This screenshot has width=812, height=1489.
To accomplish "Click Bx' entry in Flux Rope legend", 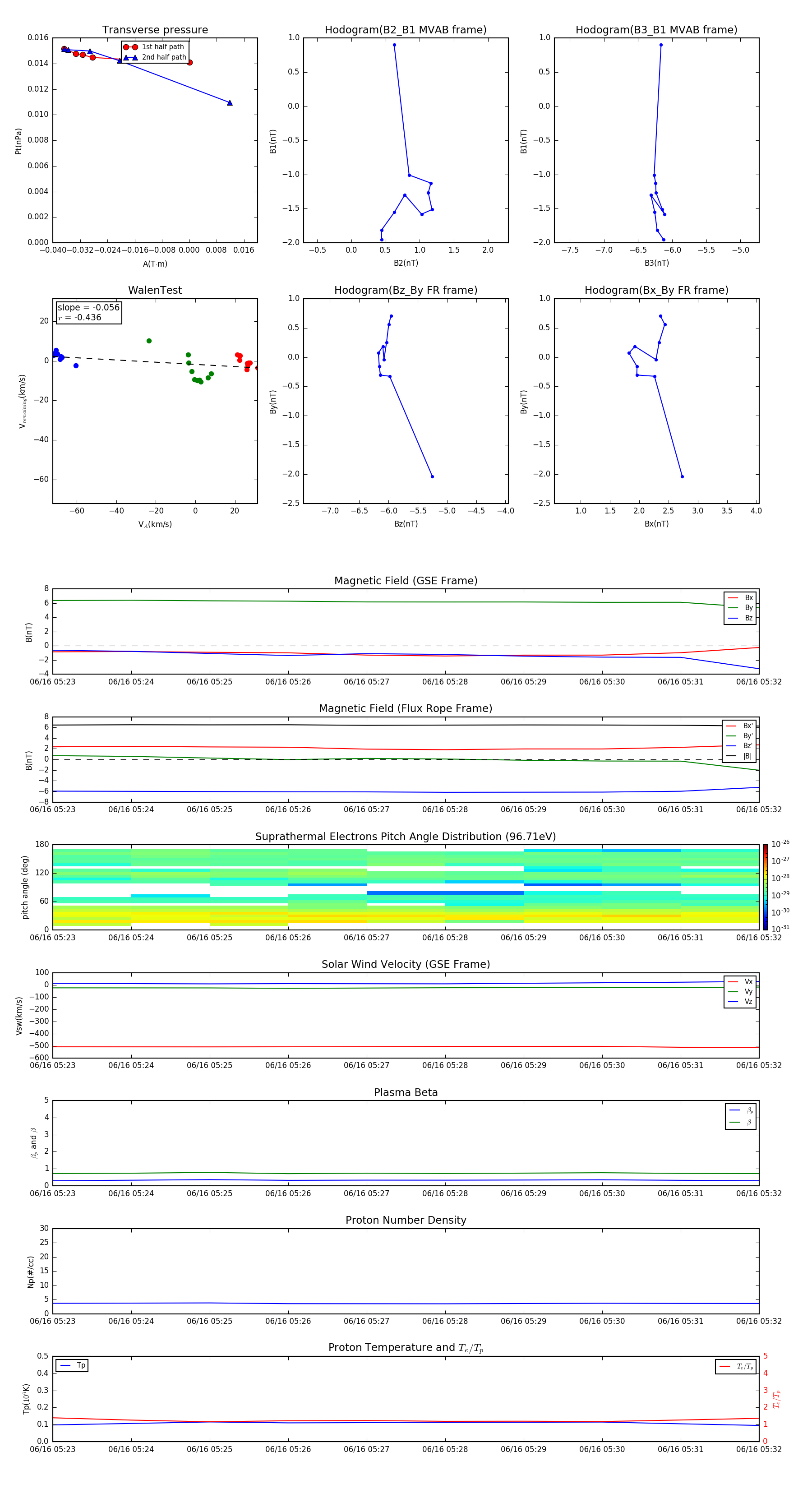I will point(740,726).
